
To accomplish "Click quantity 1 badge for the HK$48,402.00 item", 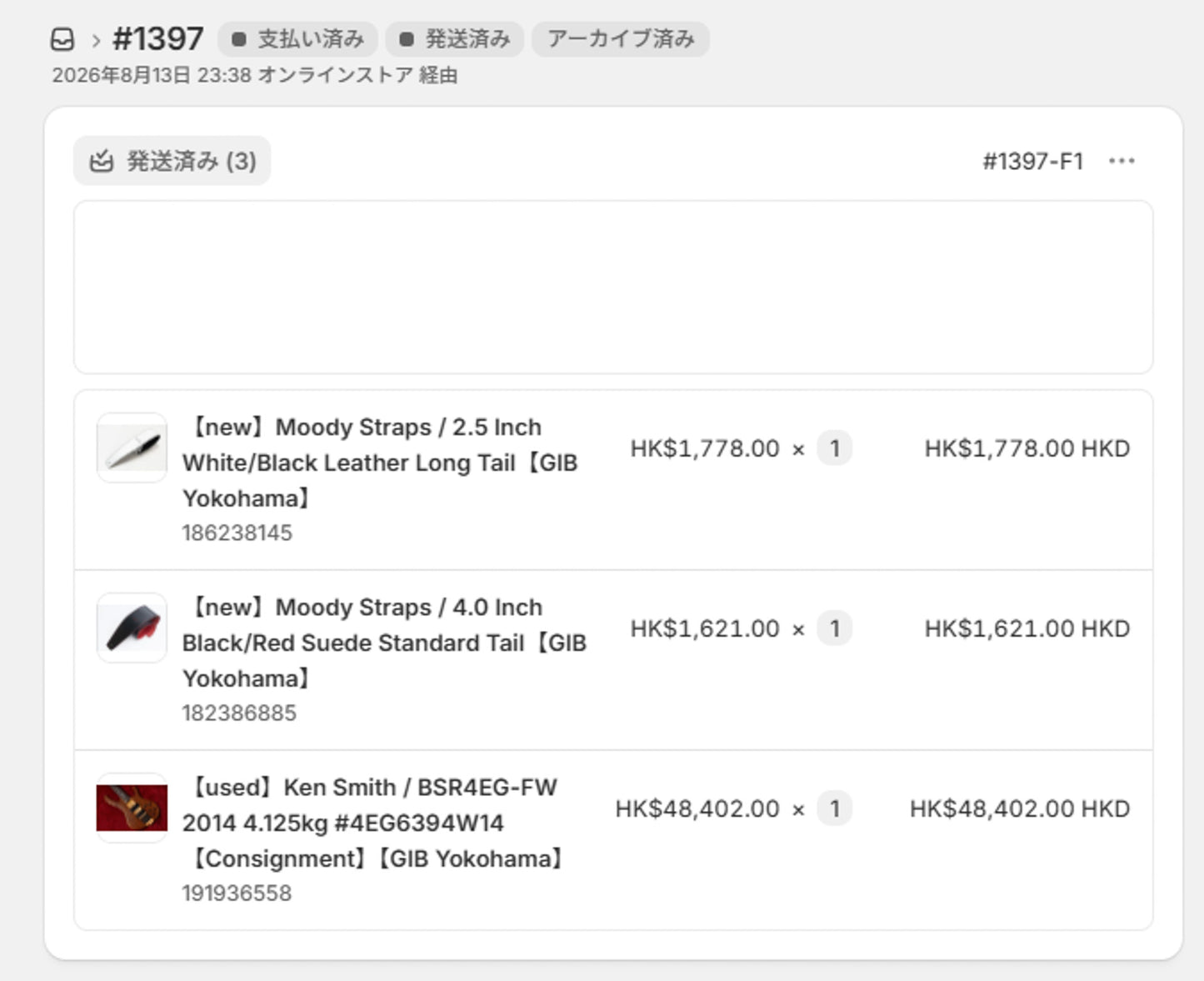I will coord(834,808).
